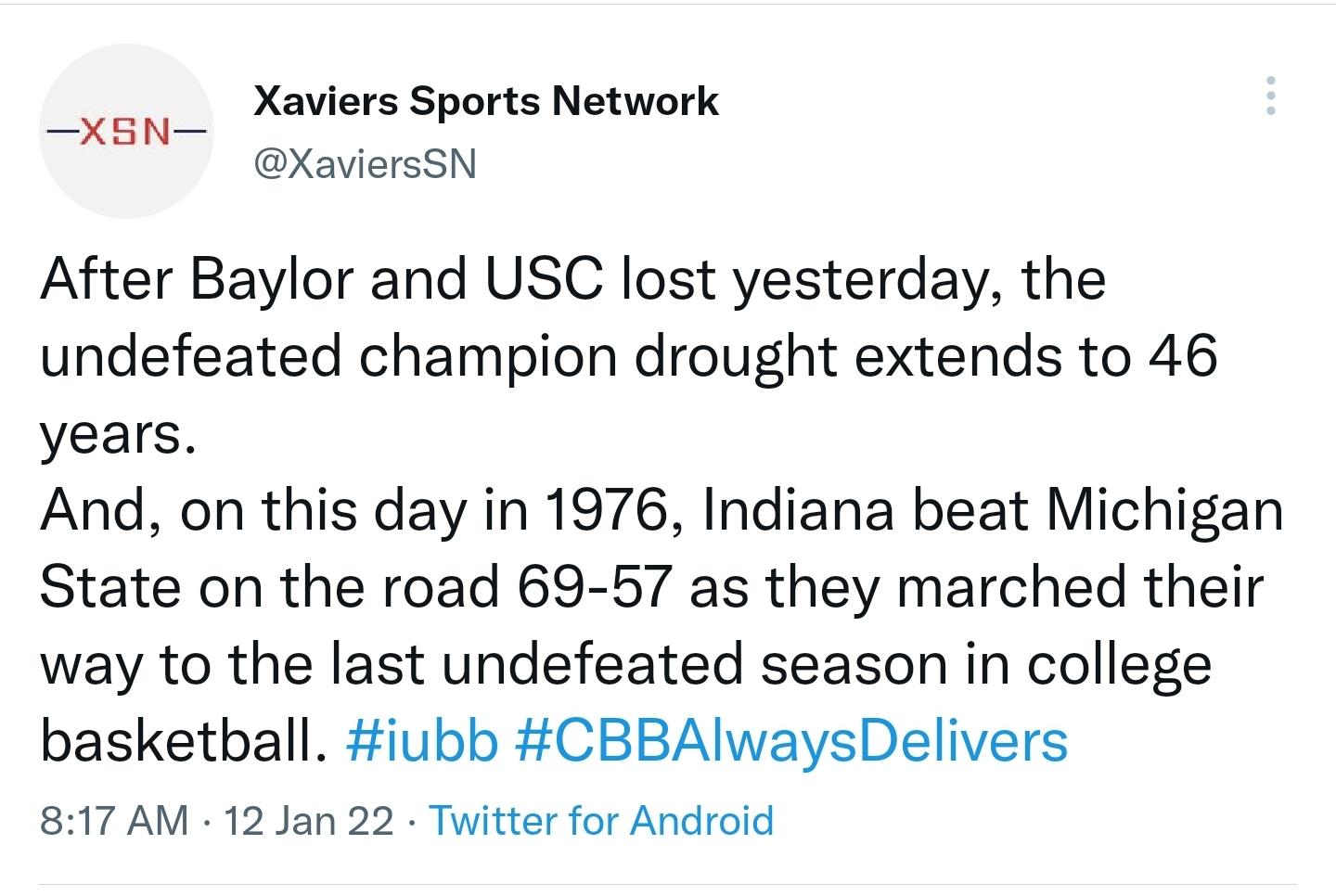Click the word Baylor in the tweet

(272, 279)
